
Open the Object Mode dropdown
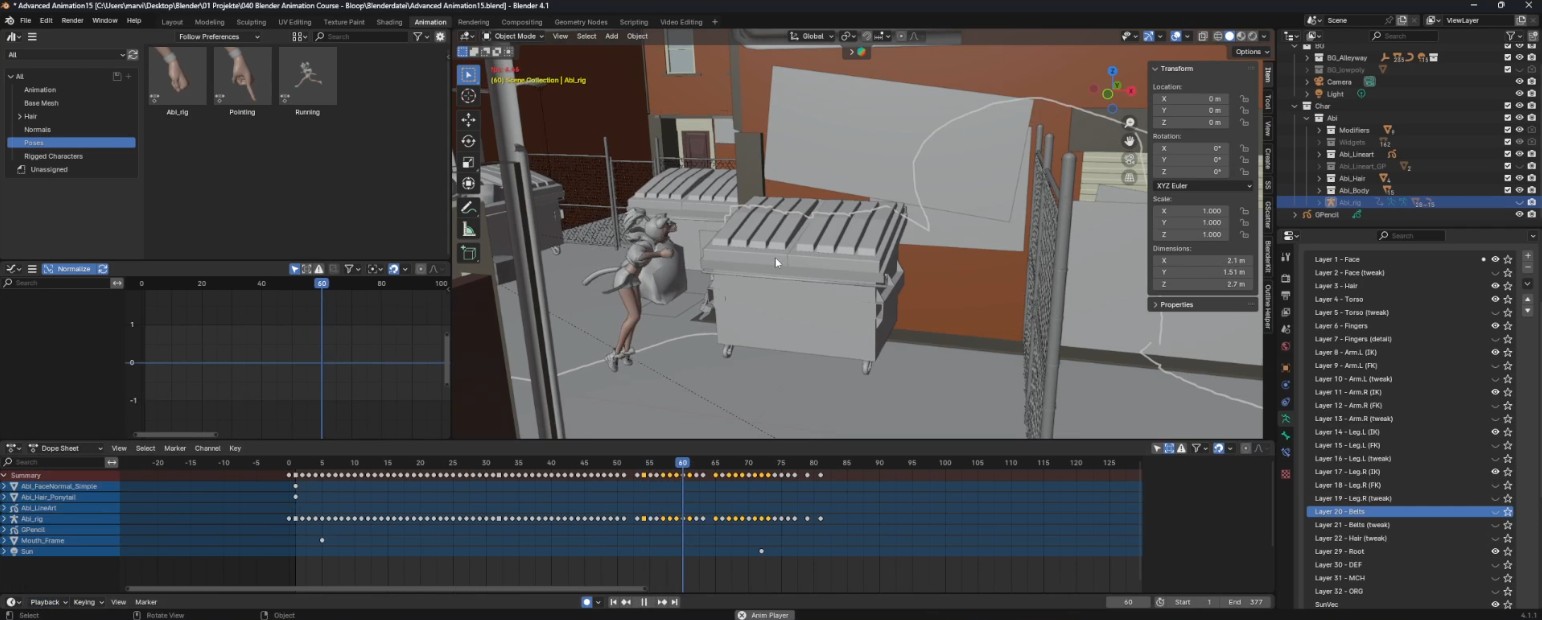pyautogui.click(x=514, y=36)
